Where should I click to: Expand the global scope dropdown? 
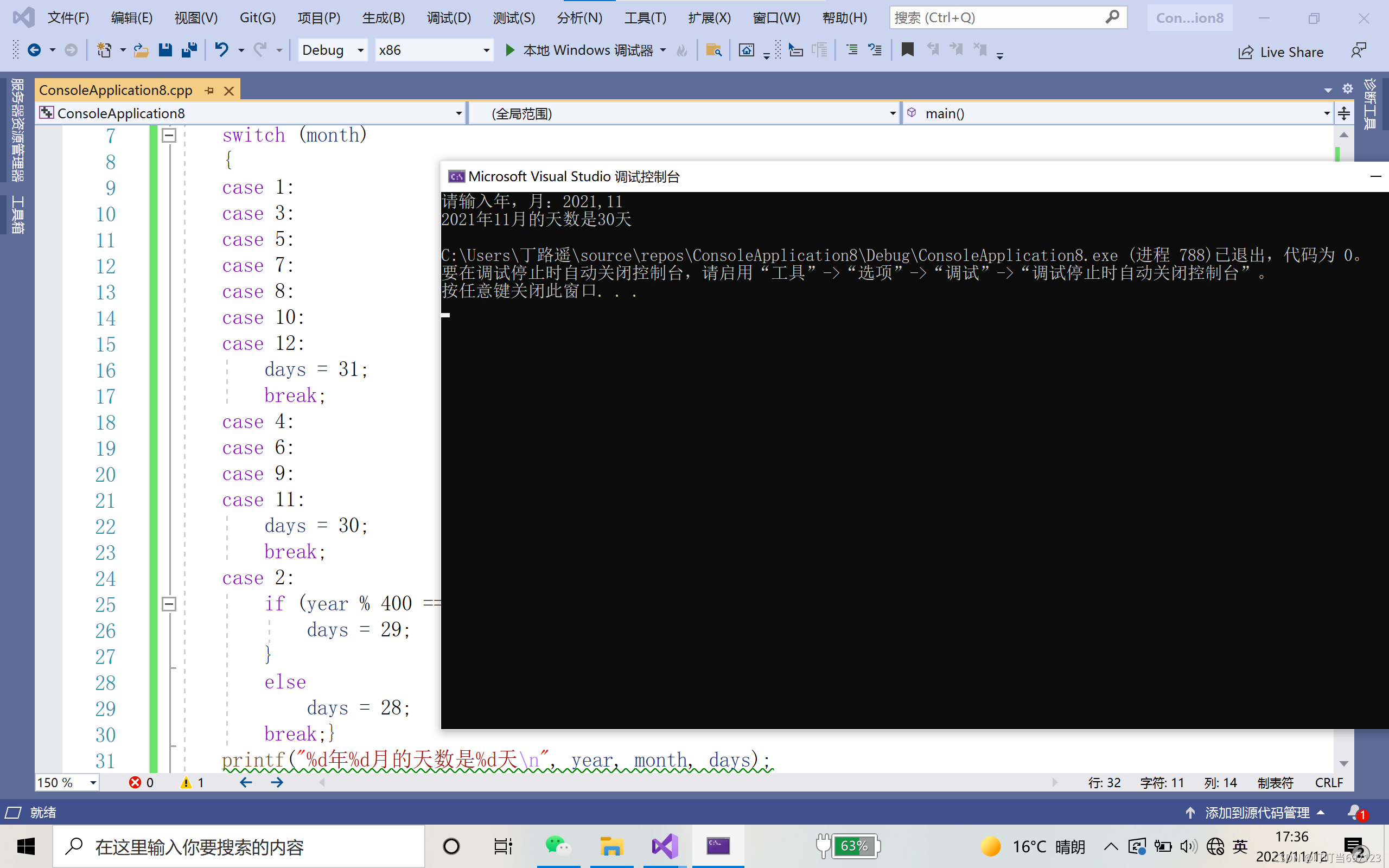(x=893, y=114)
